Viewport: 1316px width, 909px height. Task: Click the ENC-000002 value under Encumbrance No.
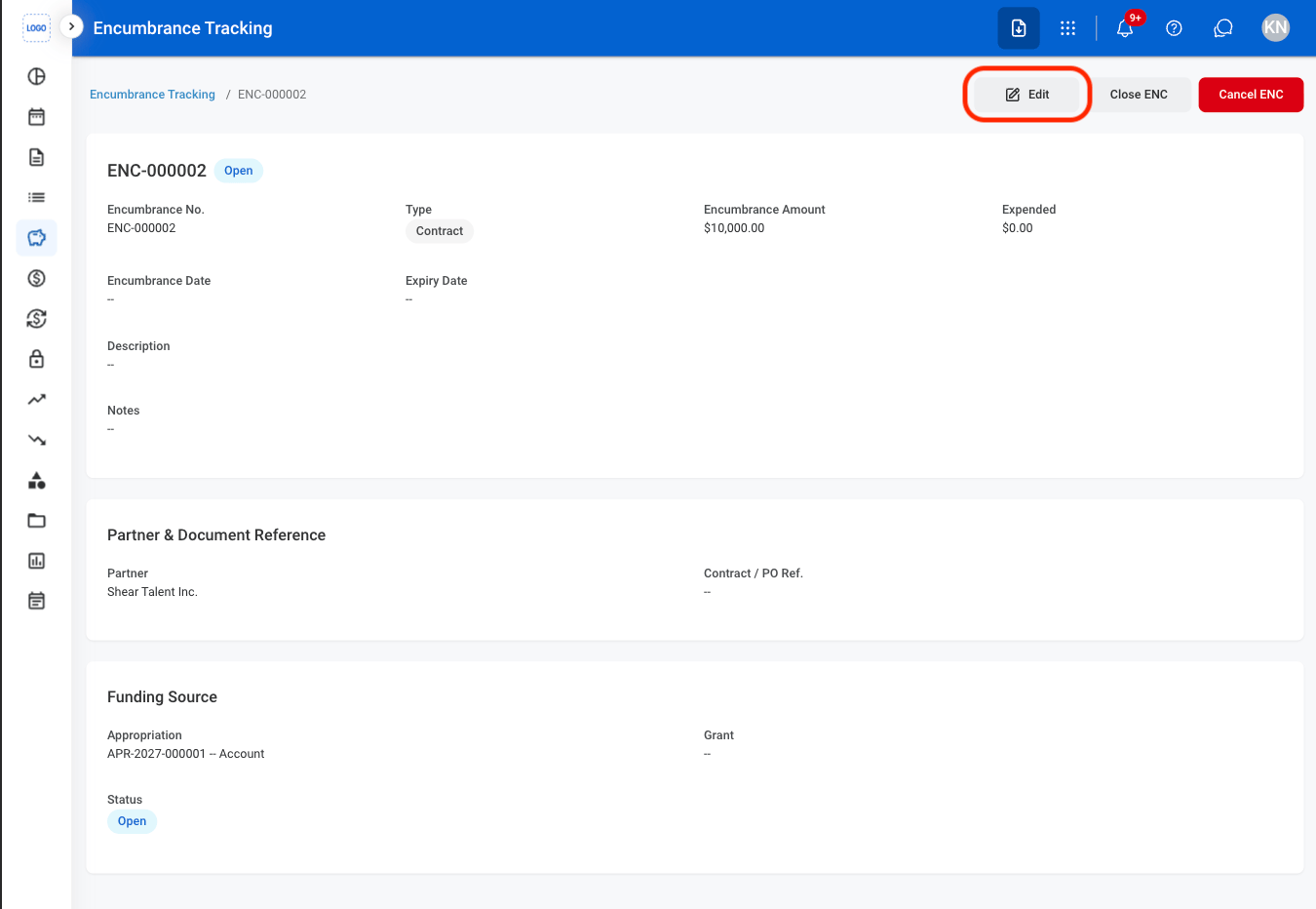pos(141,228)
